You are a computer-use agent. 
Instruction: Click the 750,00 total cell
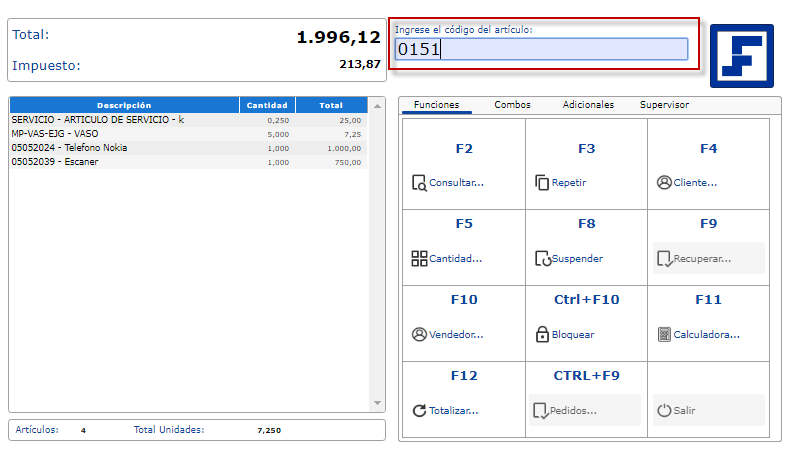[348, 162]
